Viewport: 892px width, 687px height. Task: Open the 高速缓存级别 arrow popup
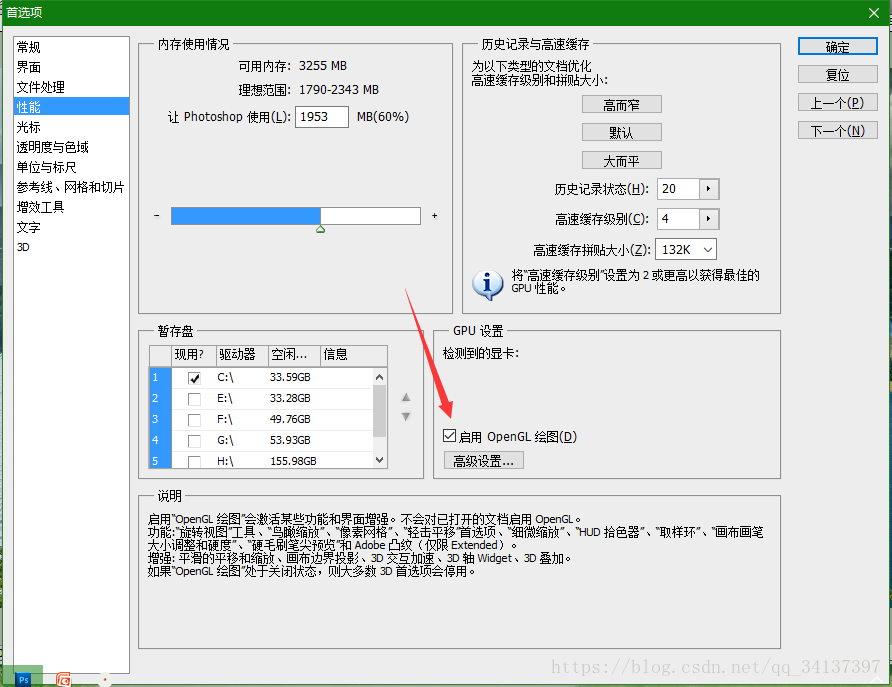pos(709,219)
